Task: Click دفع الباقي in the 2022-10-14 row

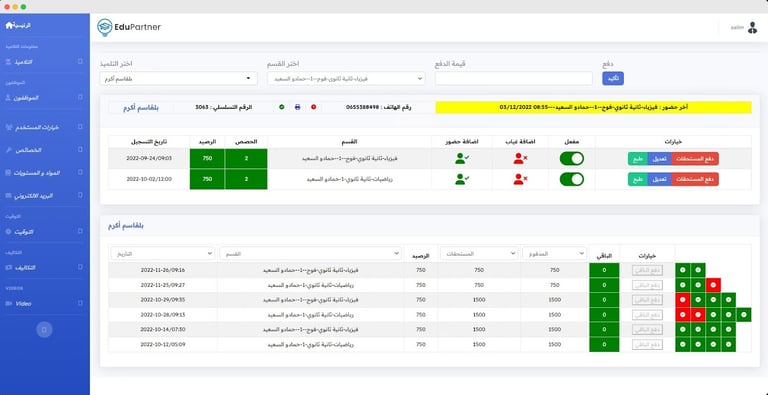Action: click(x=647, y=329)
